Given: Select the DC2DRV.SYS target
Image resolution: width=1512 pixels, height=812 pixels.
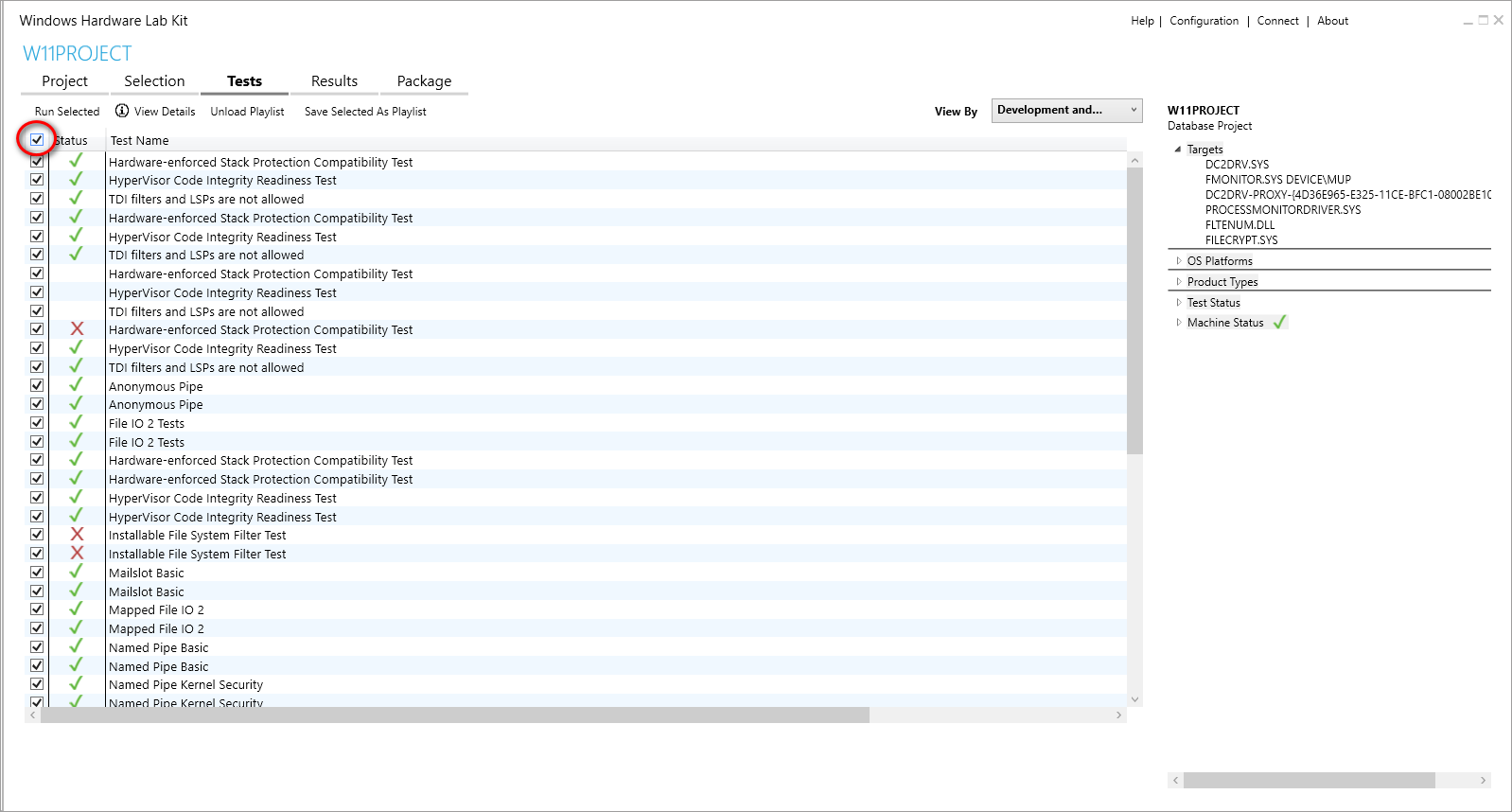Looking at the screenshot, I should 1237,165.
